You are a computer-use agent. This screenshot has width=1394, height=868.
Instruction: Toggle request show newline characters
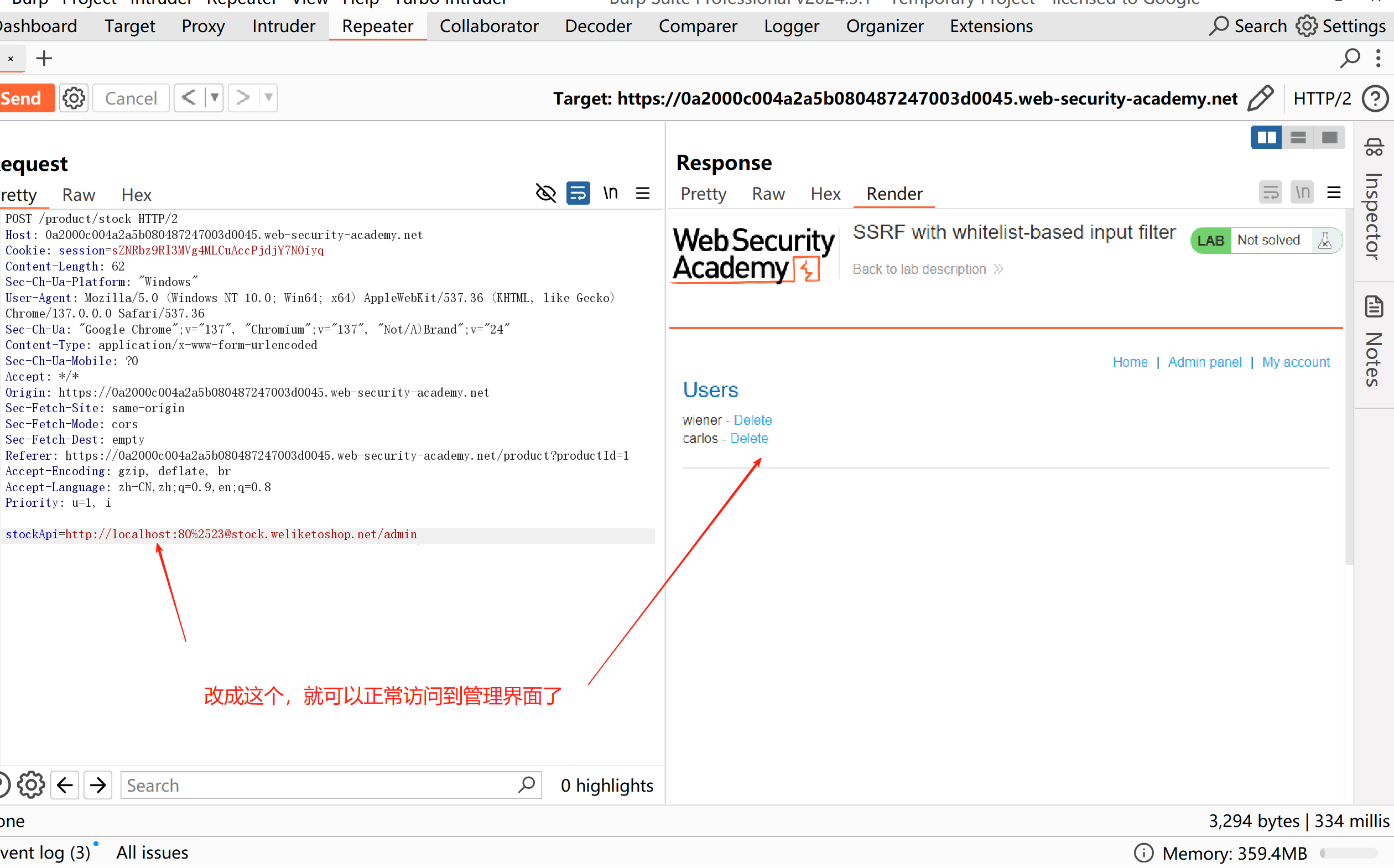(611, 194)
